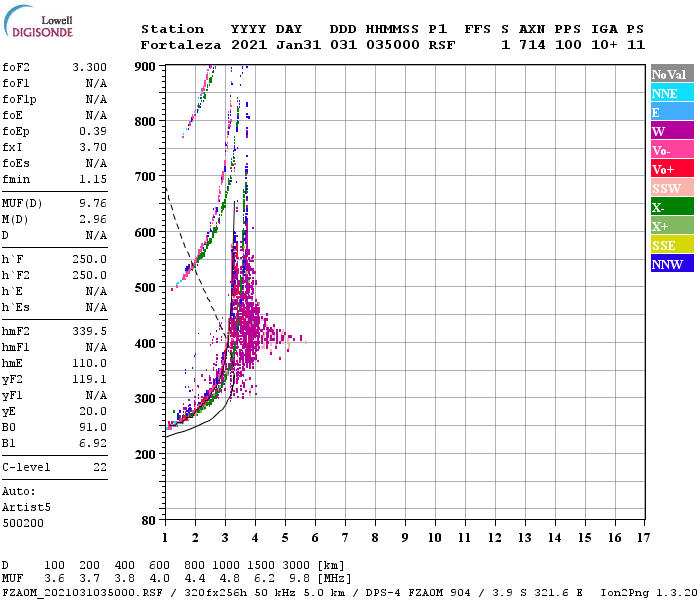Click the 80 km height axis label
The width and height of the screenshot is (700, 600).
pos(149,520)
